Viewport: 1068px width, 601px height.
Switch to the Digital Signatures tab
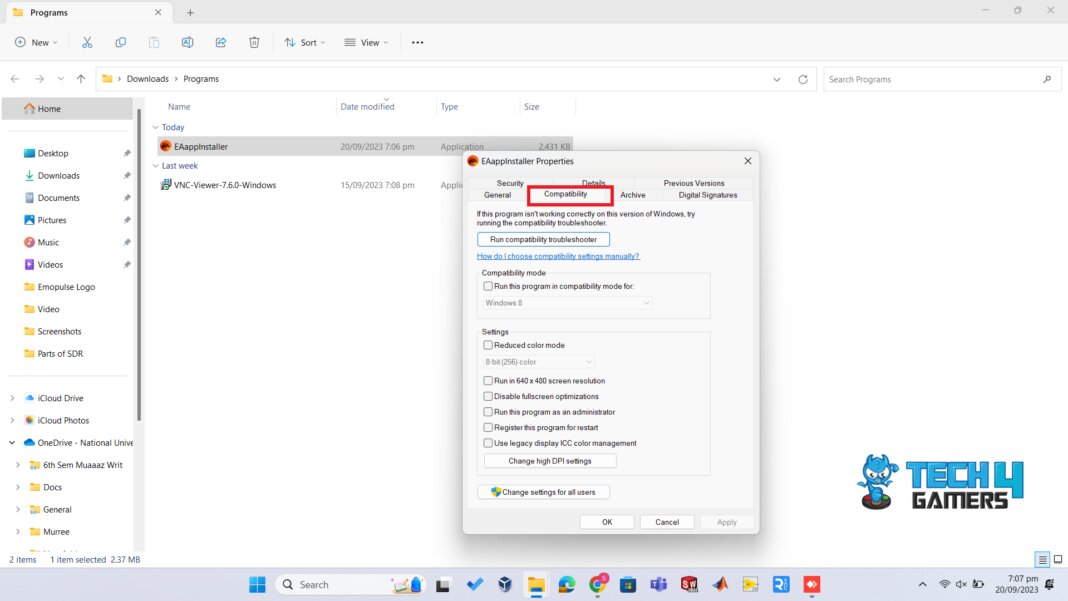coord(707,195)
